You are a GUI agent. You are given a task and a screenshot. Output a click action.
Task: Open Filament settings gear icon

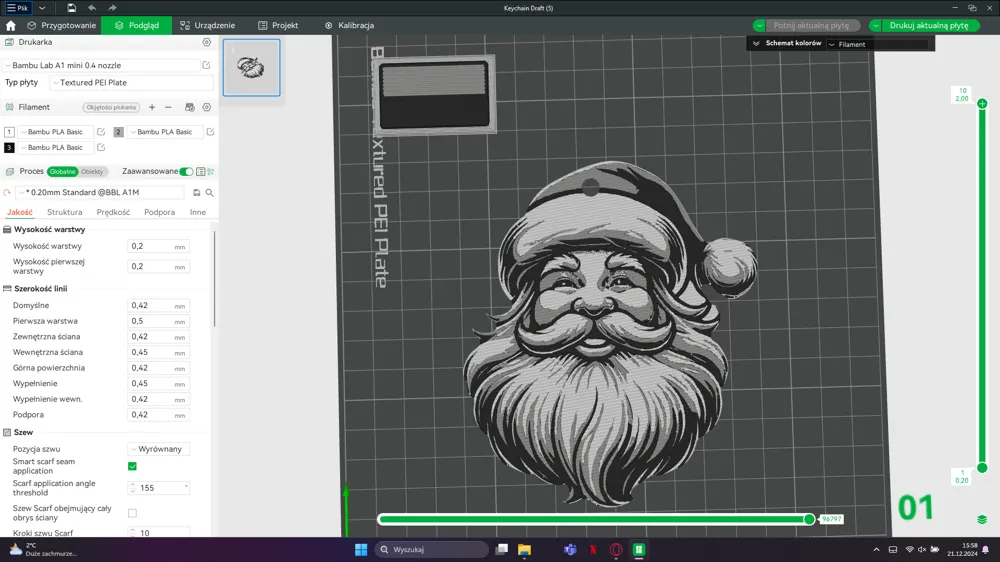tap(207, 107)
